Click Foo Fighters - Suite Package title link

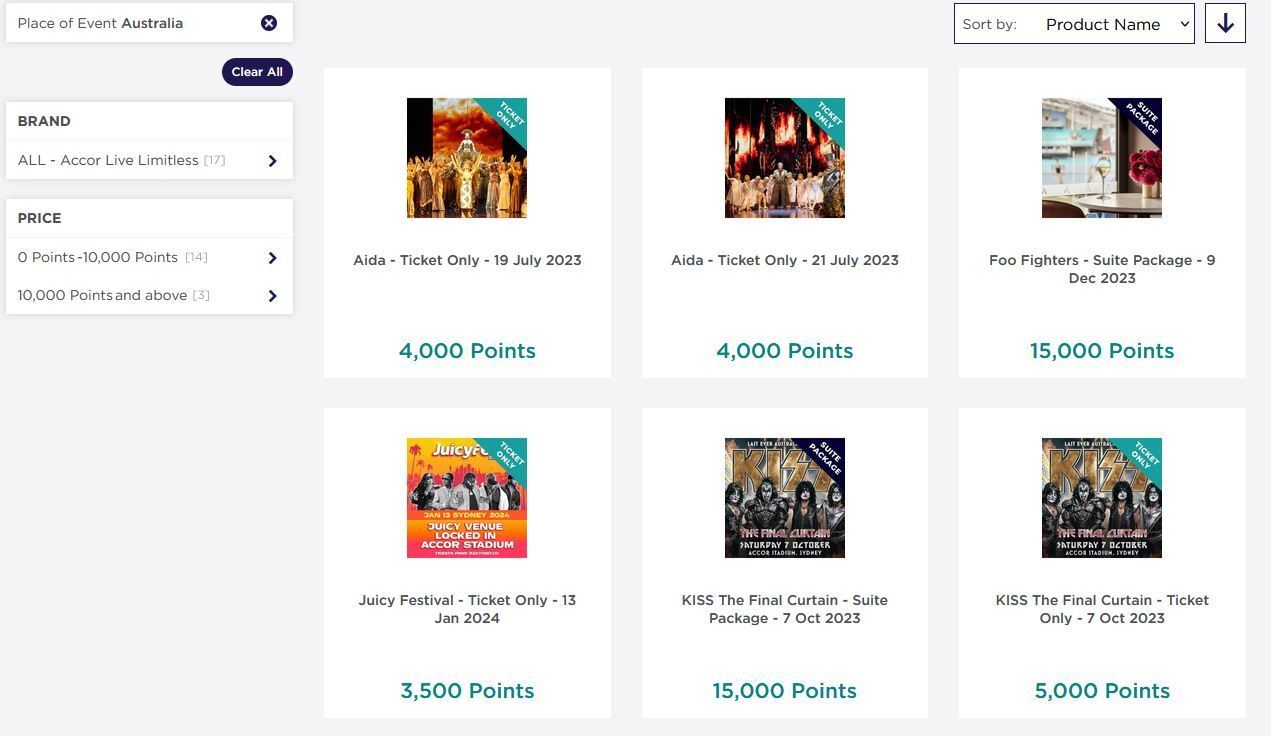point(1102,269)
